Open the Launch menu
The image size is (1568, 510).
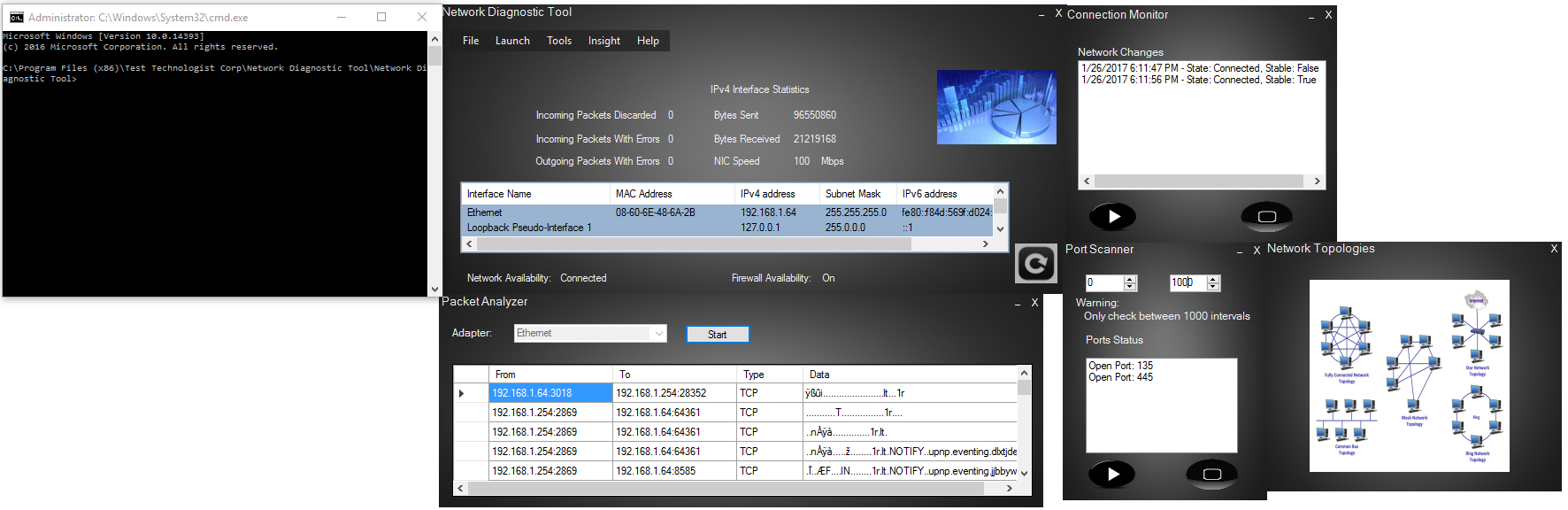(512, 41)
